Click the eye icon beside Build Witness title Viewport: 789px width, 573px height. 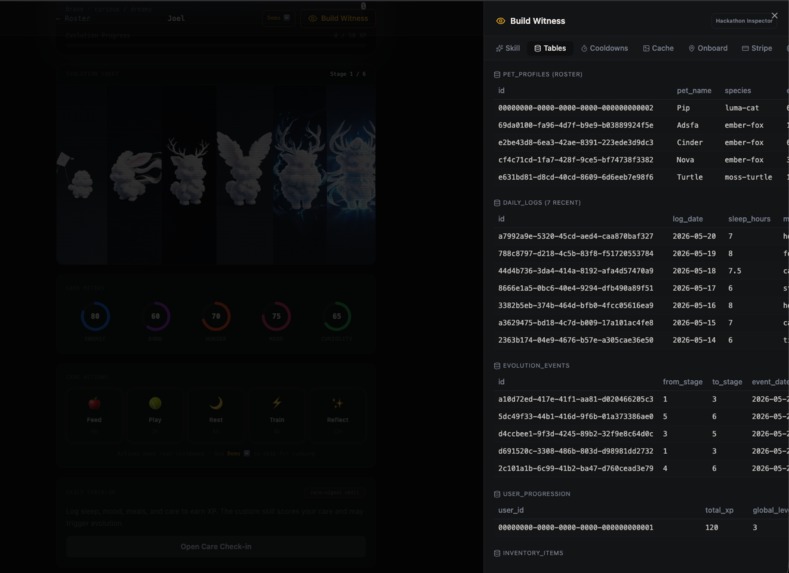pos(500,21)
